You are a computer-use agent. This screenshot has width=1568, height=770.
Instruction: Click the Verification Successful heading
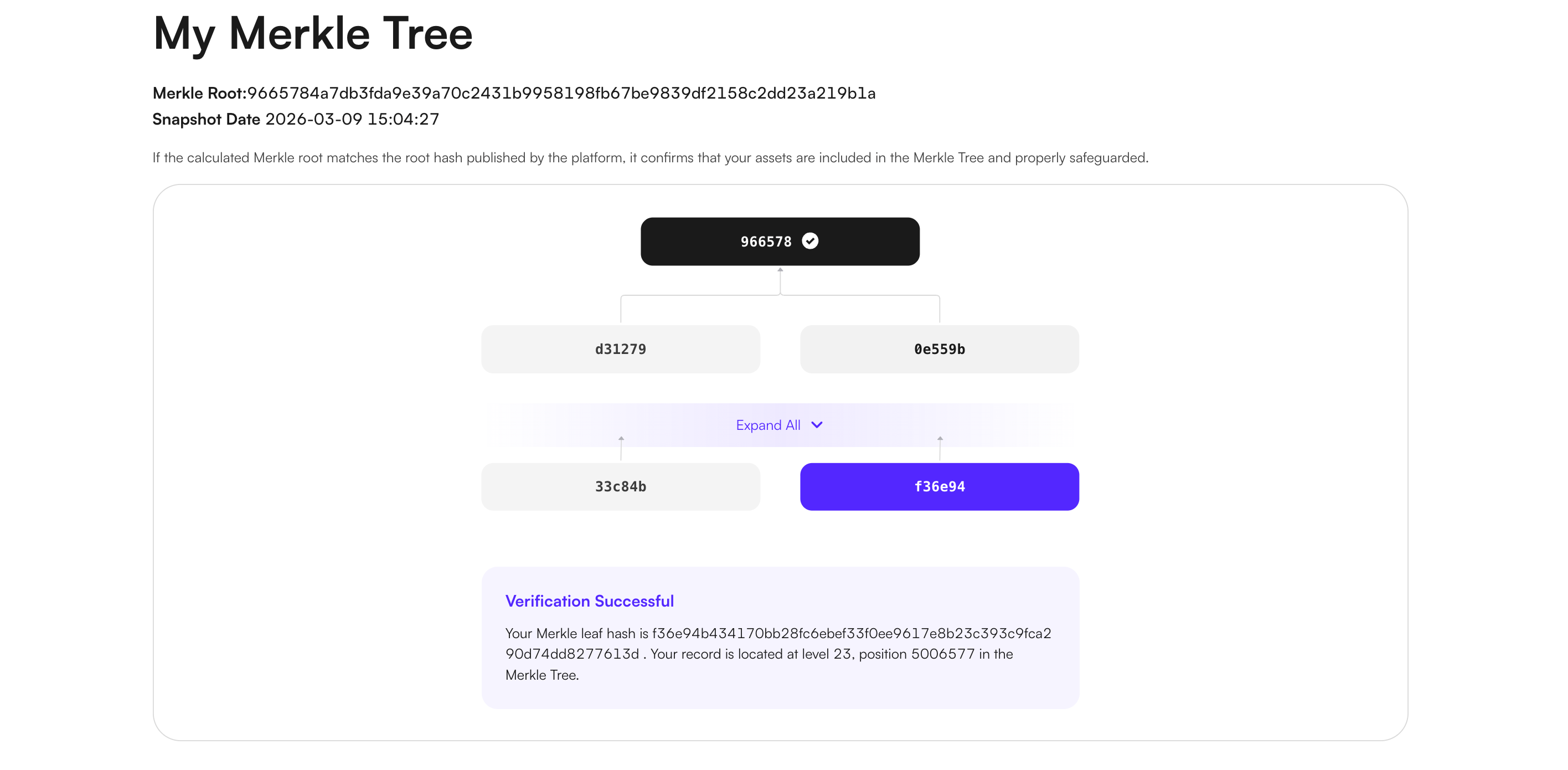coord(589,601)
